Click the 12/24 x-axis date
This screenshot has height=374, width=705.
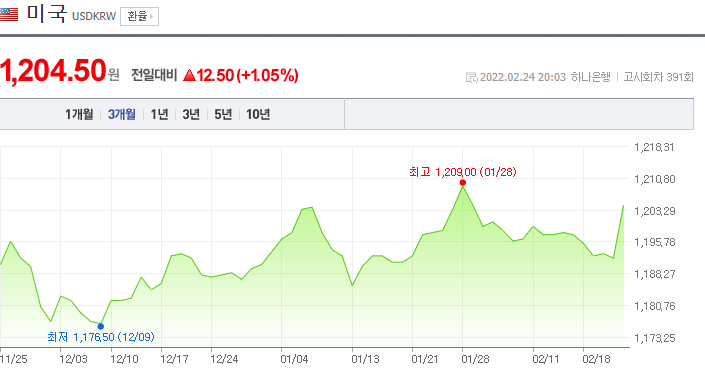(224, 359)
